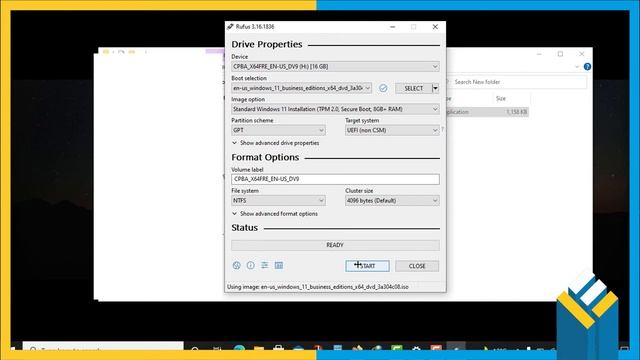
Task: Expand Show advanced format options
Action: (x=275, y=214)
